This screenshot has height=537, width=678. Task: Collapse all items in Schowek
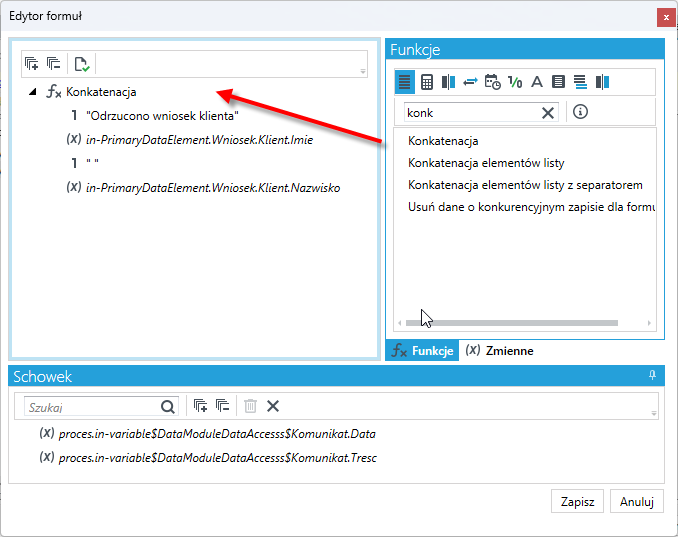(223, 406)
